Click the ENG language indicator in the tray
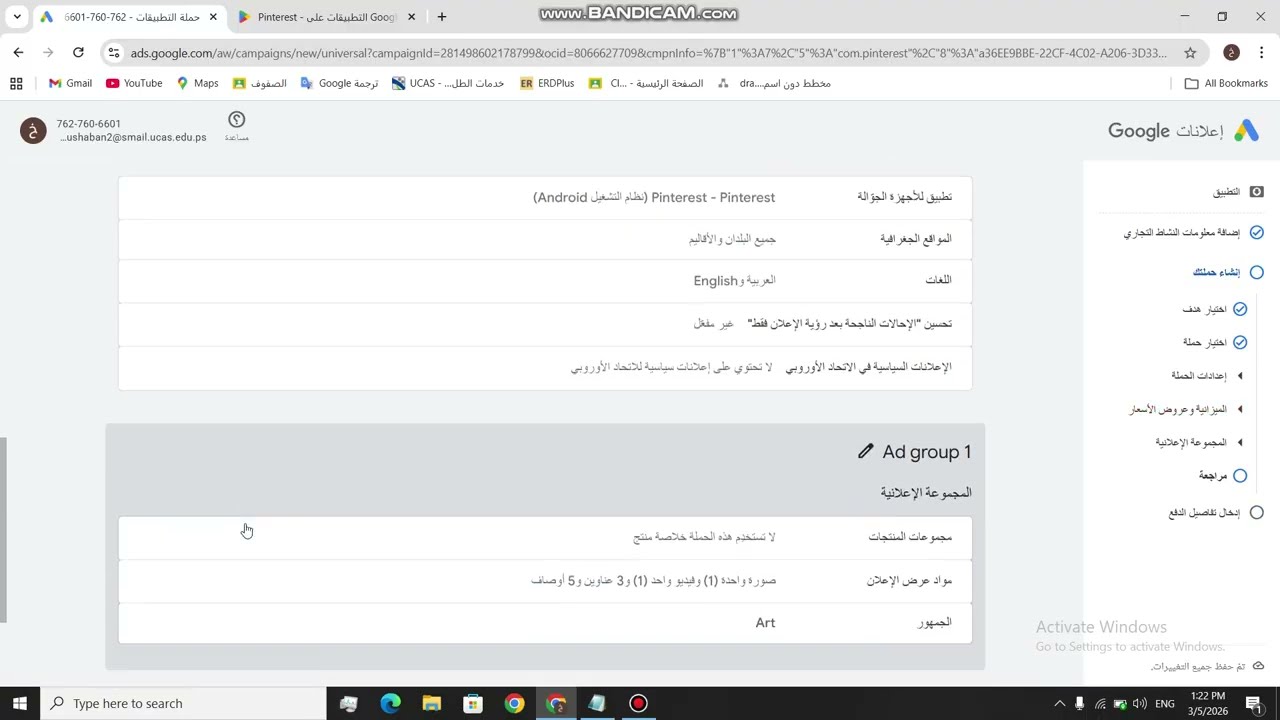This screenshot has height=720, width=1280. (1165, 704)
